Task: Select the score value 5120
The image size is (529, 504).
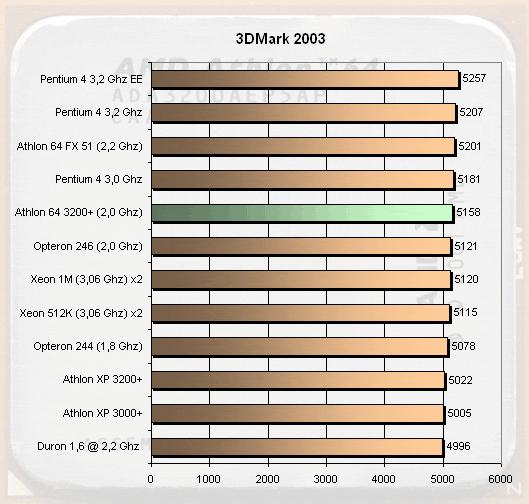Action: tap(466, 280)
